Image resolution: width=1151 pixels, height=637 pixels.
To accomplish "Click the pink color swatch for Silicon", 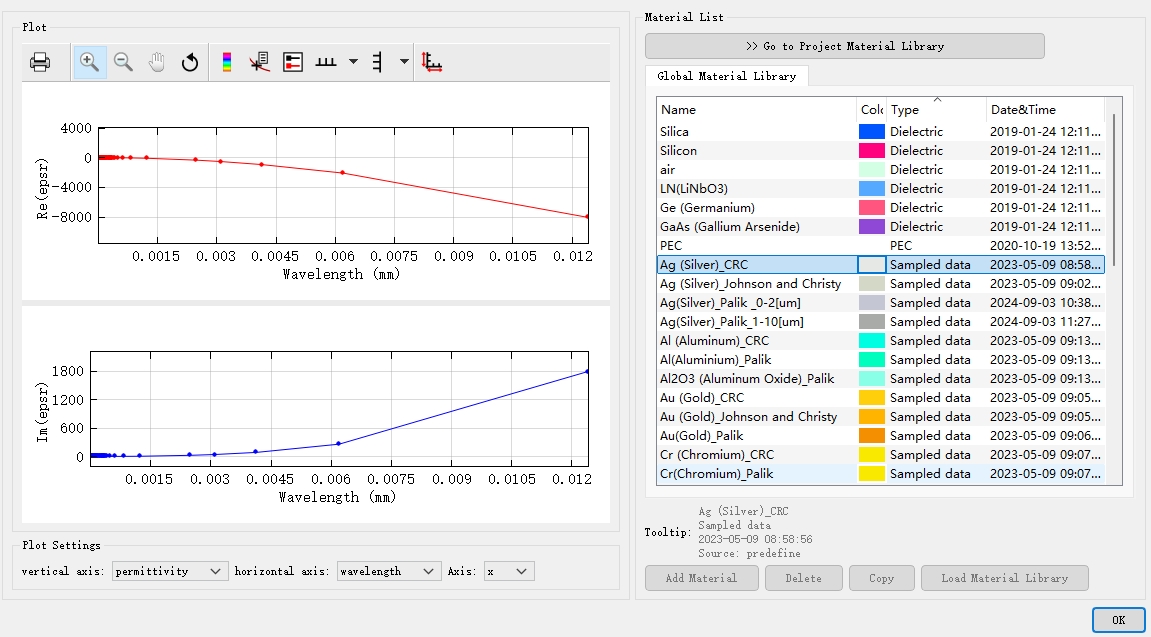I will click(x=872, y=150).
